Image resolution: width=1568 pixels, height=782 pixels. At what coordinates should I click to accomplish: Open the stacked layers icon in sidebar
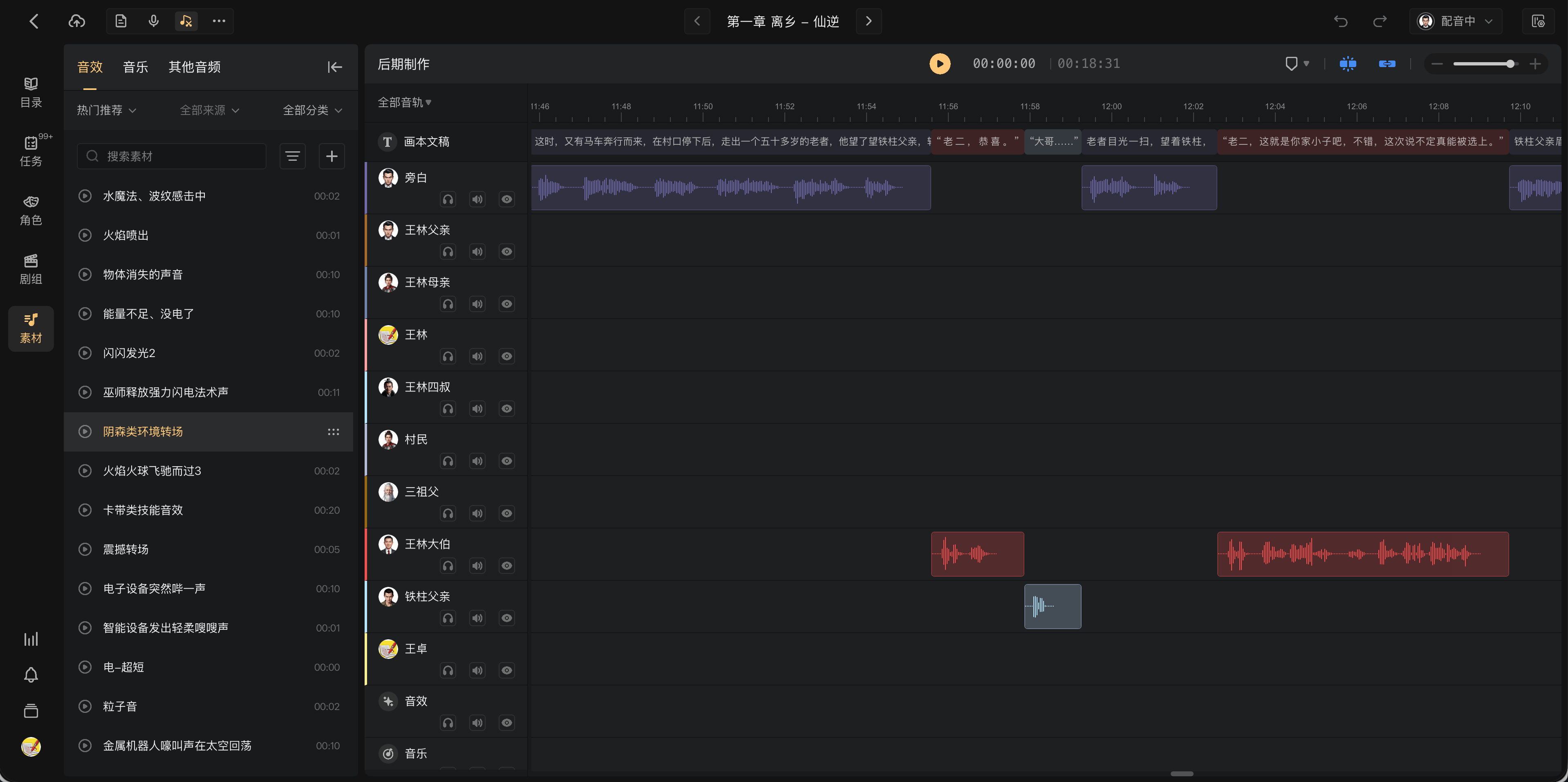click(31, 711)
